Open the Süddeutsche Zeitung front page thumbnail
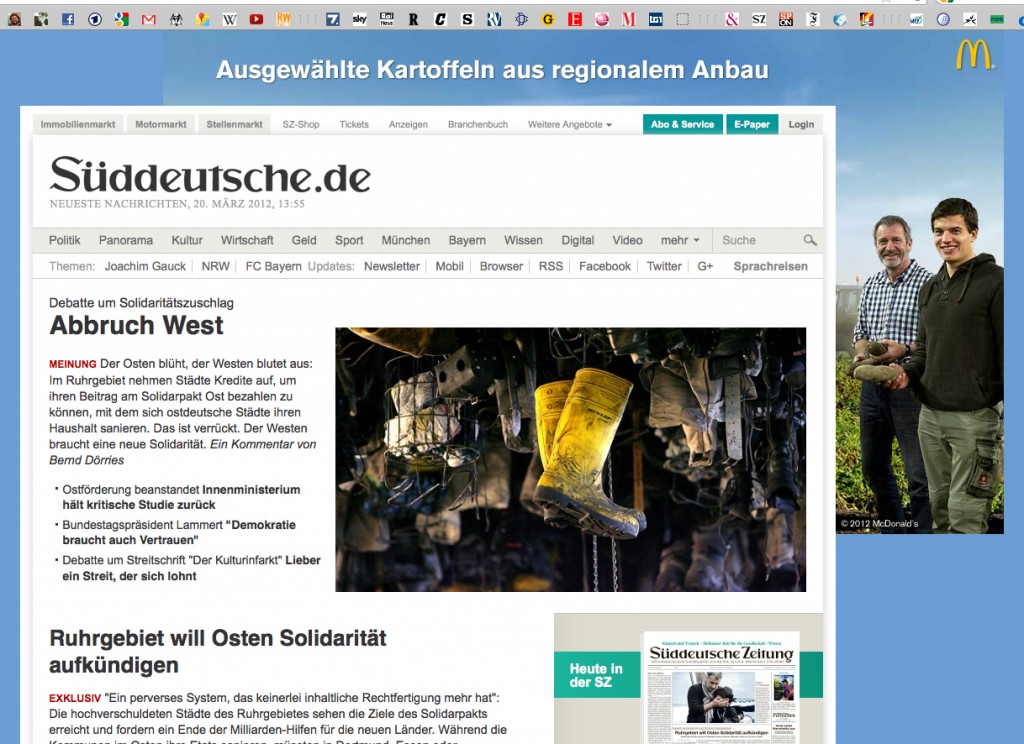 click(x=722, y=688)
